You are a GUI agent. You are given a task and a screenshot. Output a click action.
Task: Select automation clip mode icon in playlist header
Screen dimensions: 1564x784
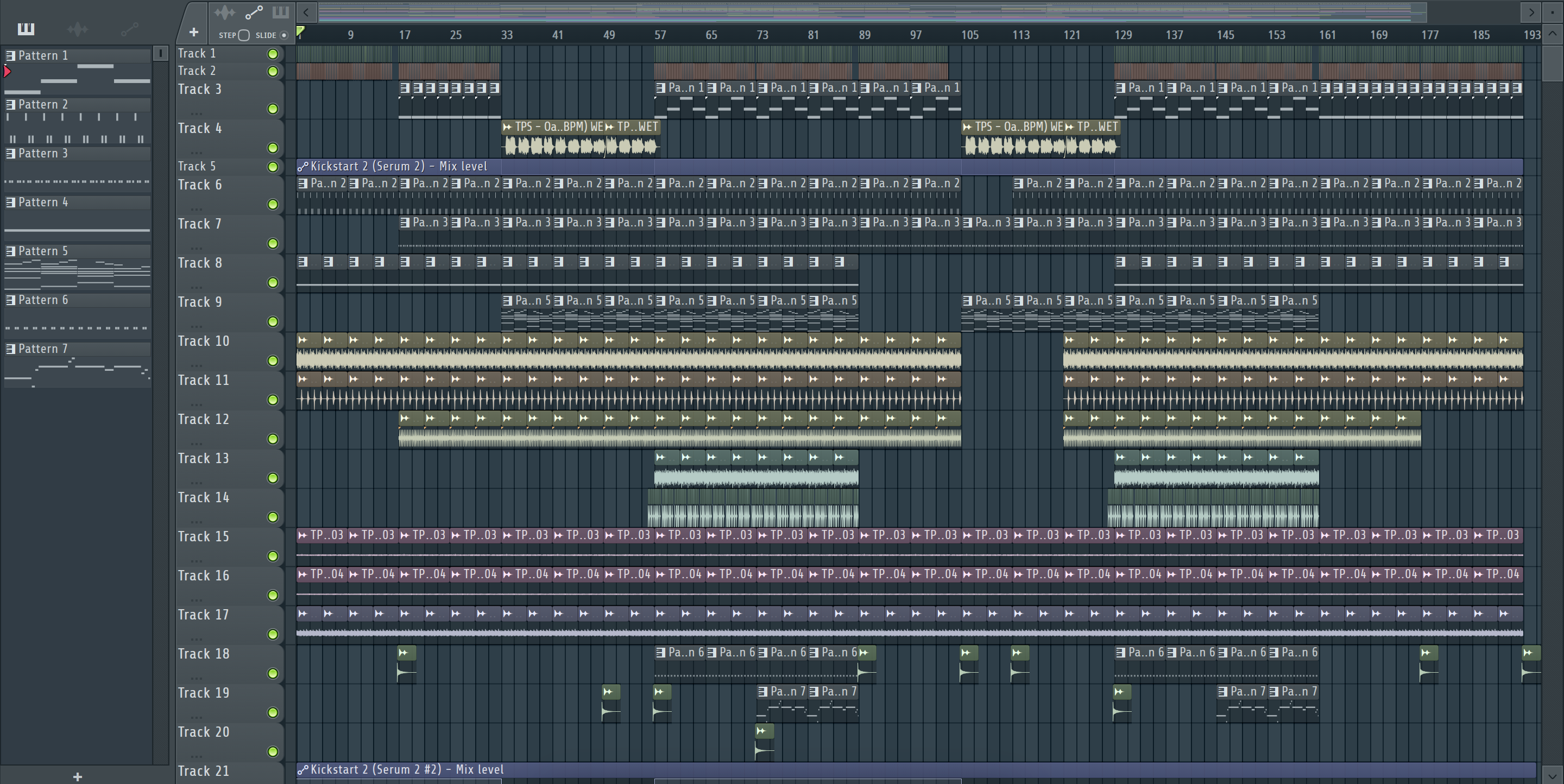254,12
